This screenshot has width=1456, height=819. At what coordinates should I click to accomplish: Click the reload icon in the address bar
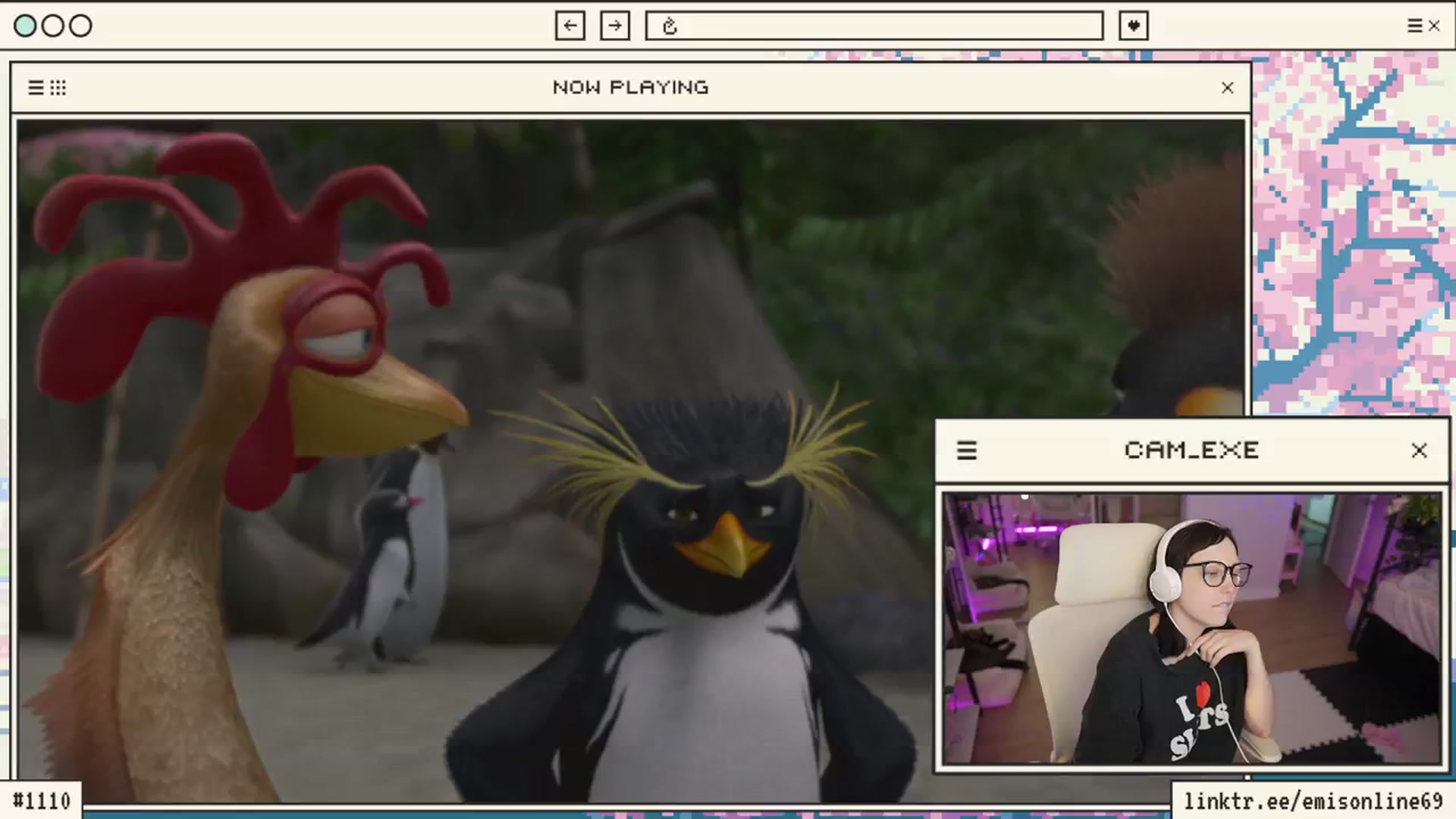(x=670, y=27)
